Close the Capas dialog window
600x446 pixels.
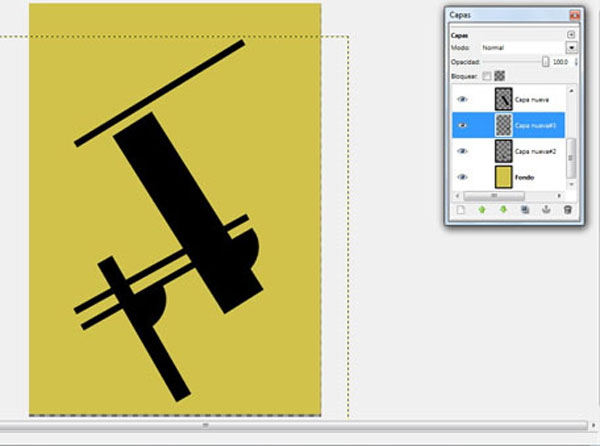coord(574,15)
